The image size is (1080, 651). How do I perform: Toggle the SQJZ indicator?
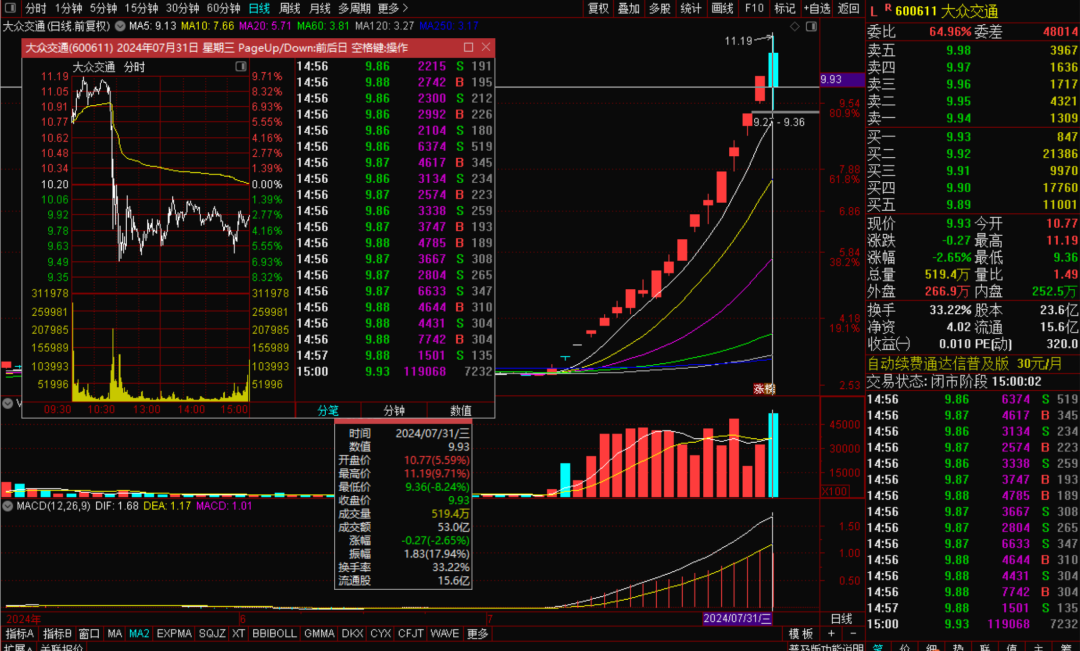212,633
